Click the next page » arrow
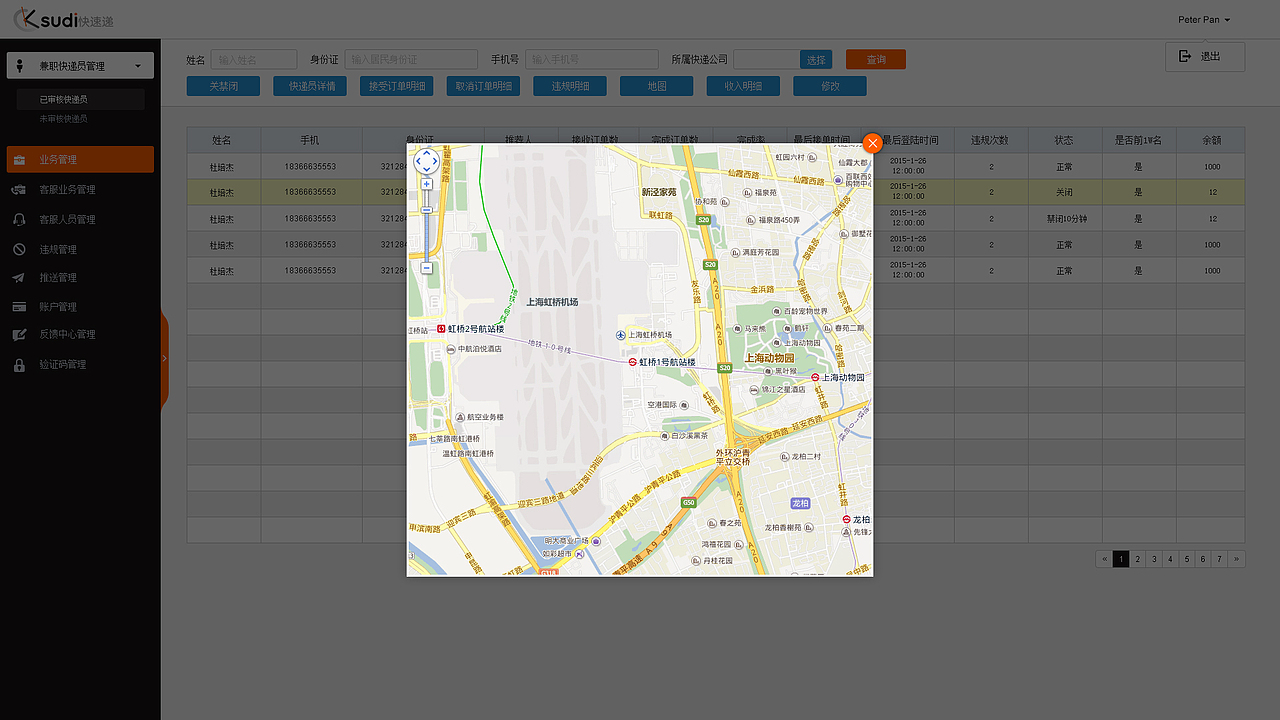The height and width of the screenshot is (720, 1280). point(1237,559)
